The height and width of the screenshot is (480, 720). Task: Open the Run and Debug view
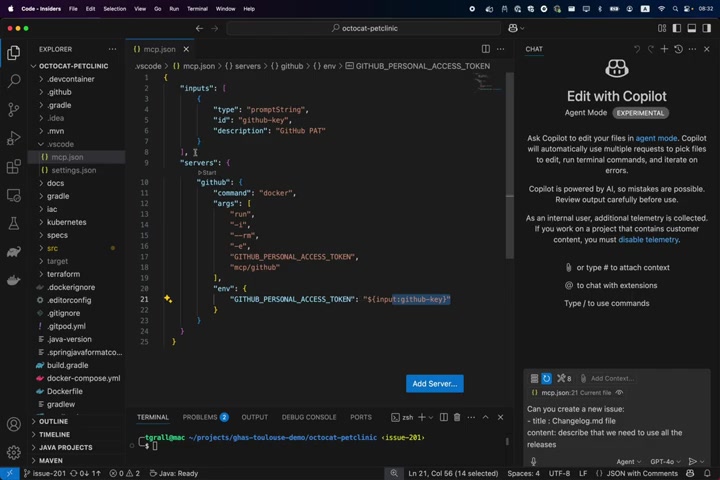pos(13,138)
